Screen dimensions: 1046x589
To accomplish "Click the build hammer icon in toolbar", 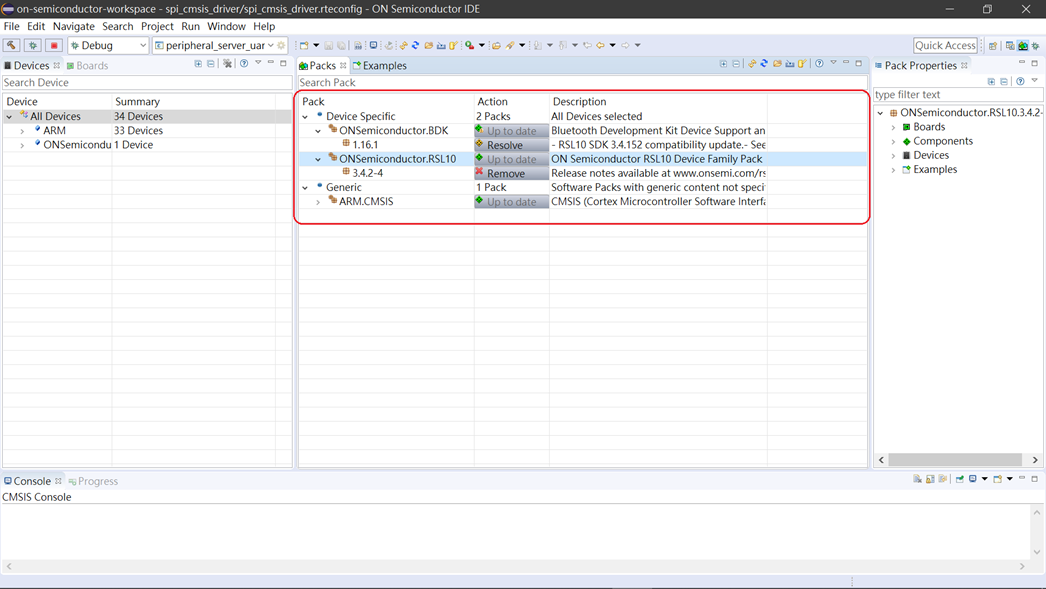I will point(12,45).
